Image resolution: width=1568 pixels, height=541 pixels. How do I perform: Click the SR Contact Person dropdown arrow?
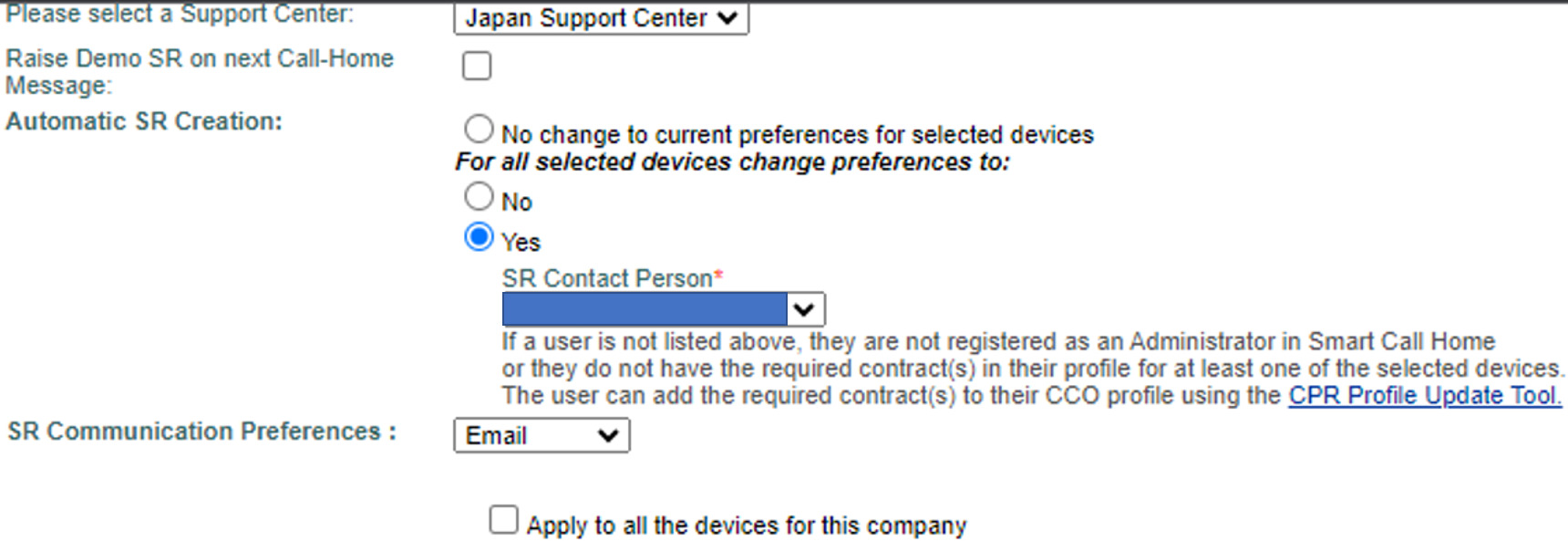coord(804,309)
